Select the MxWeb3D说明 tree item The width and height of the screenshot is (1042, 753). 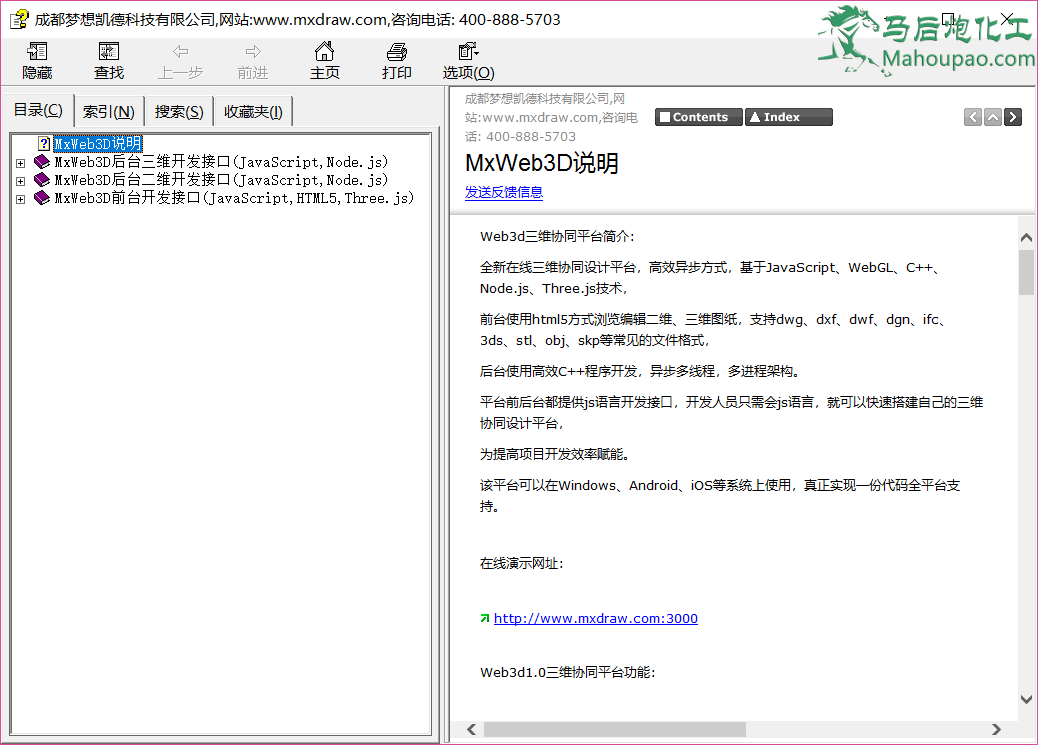[97, 144]
